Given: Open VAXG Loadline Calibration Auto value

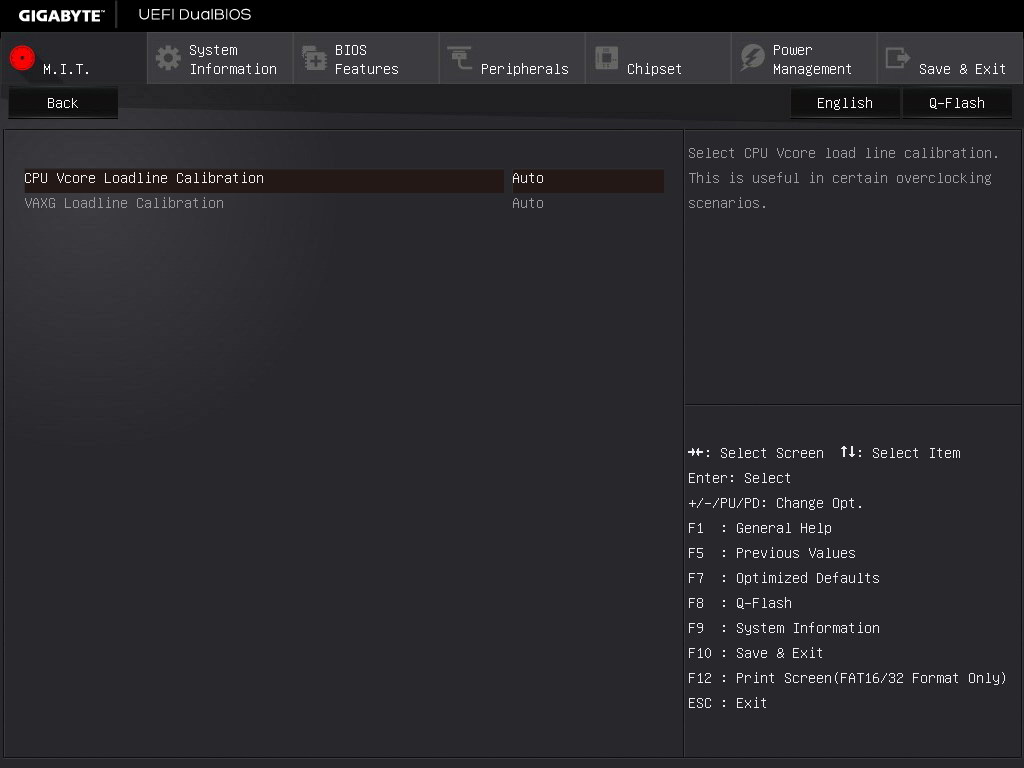Looking at the screenshot, I should (x=528, y=204).
